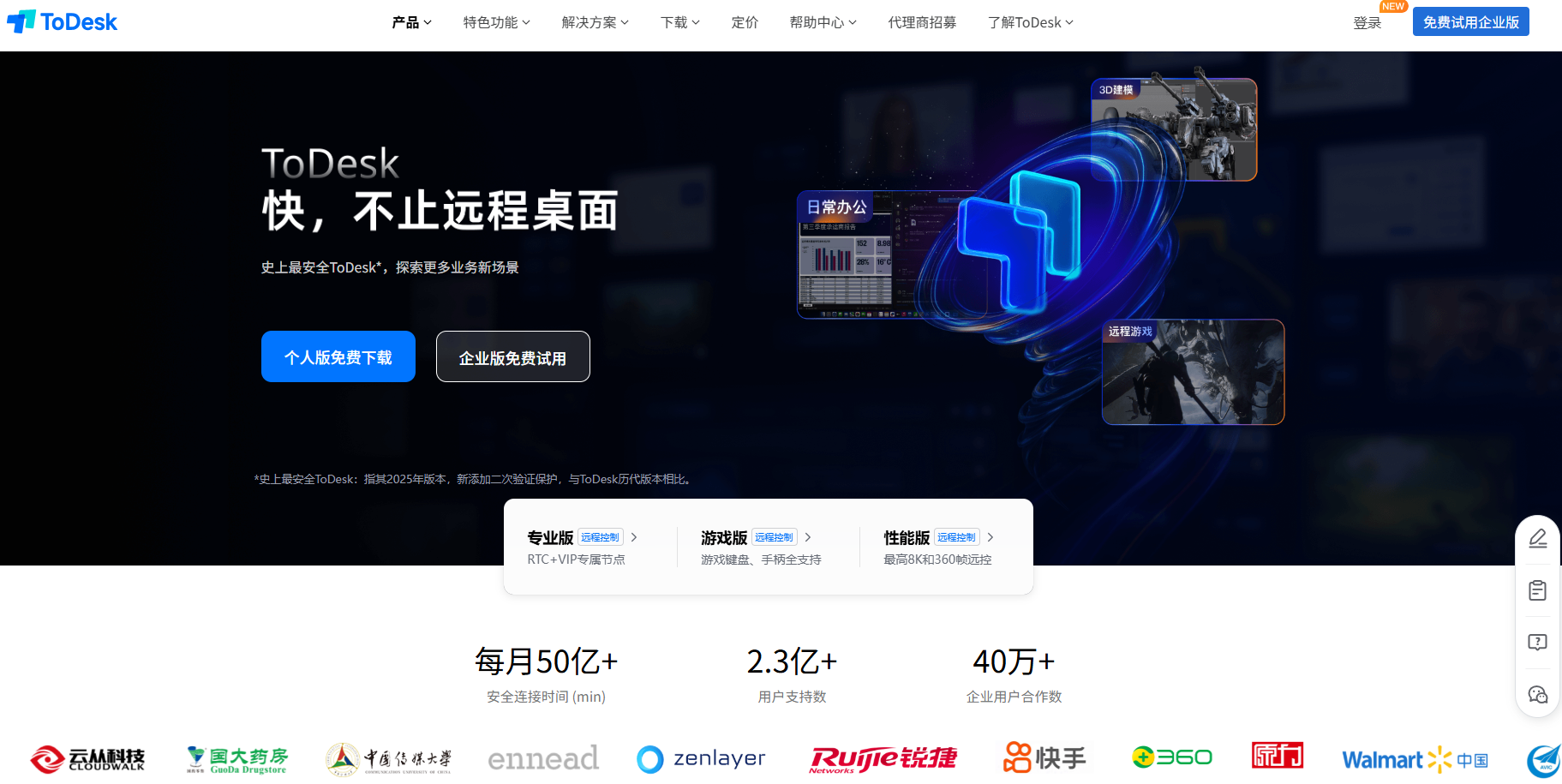
Task: Click the 中国传媒大学 logo
Action: (388, 759)
